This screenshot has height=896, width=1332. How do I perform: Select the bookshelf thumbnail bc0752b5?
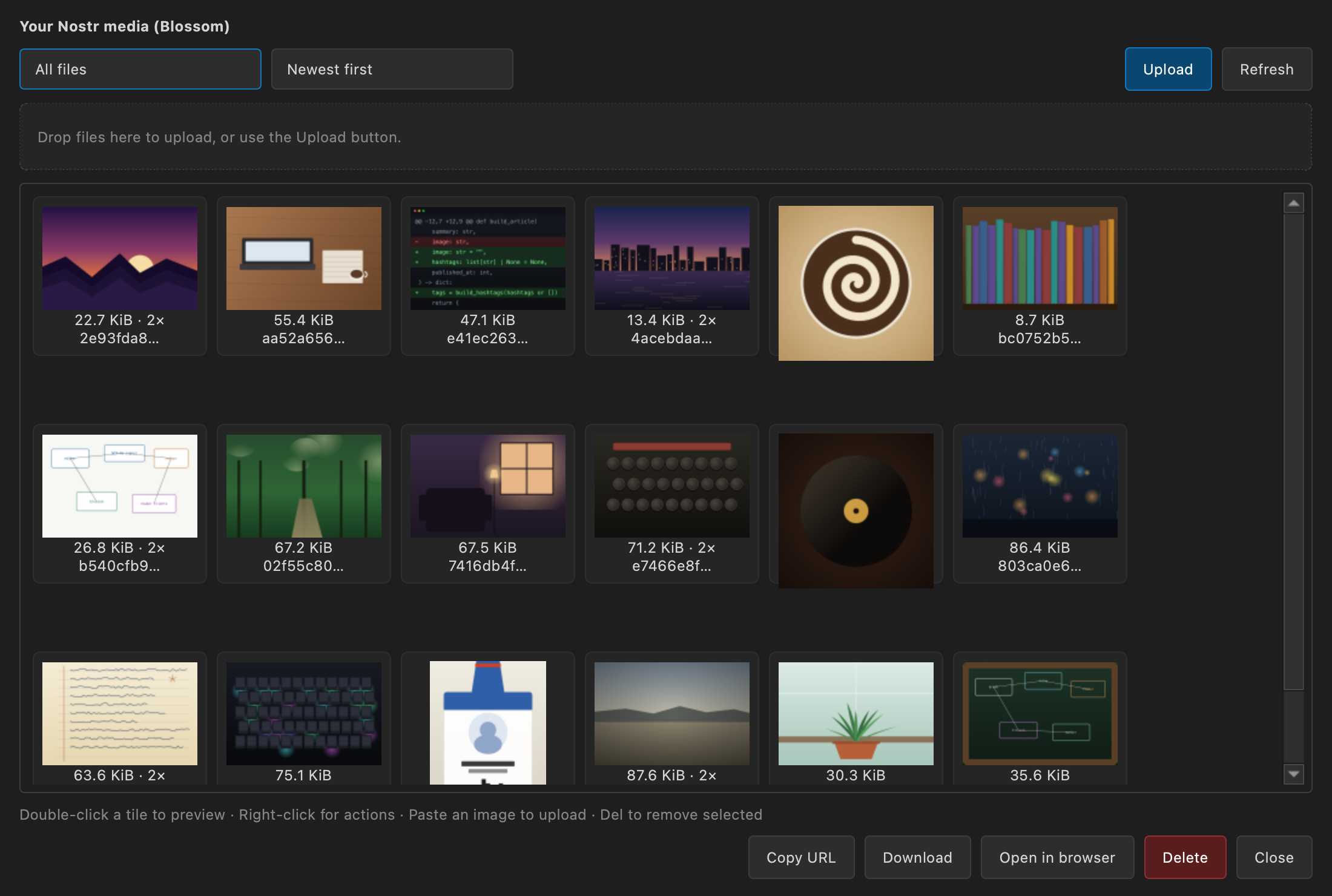coord(1040,259)
